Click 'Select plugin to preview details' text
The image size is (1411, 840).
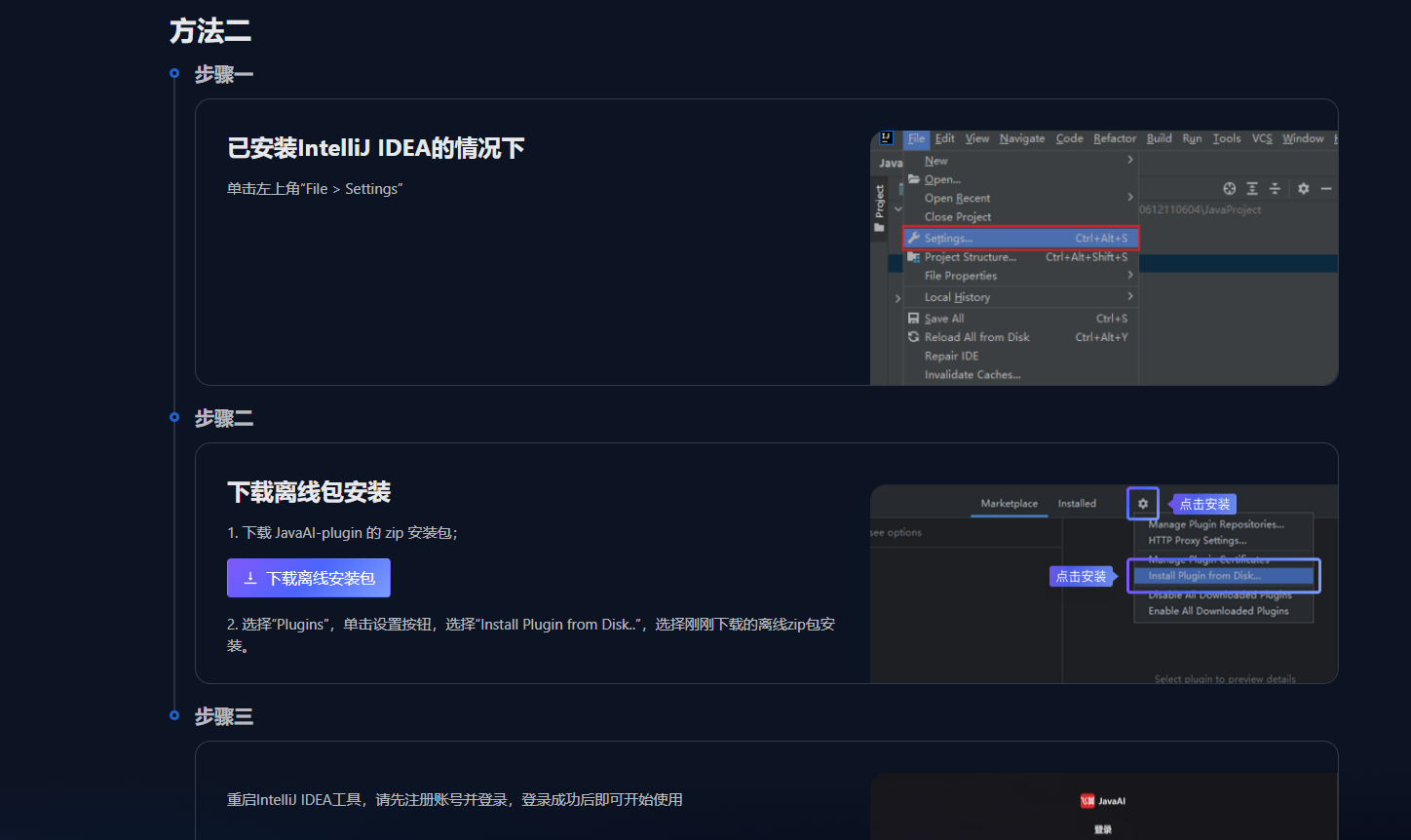(x=1225, y=679)
